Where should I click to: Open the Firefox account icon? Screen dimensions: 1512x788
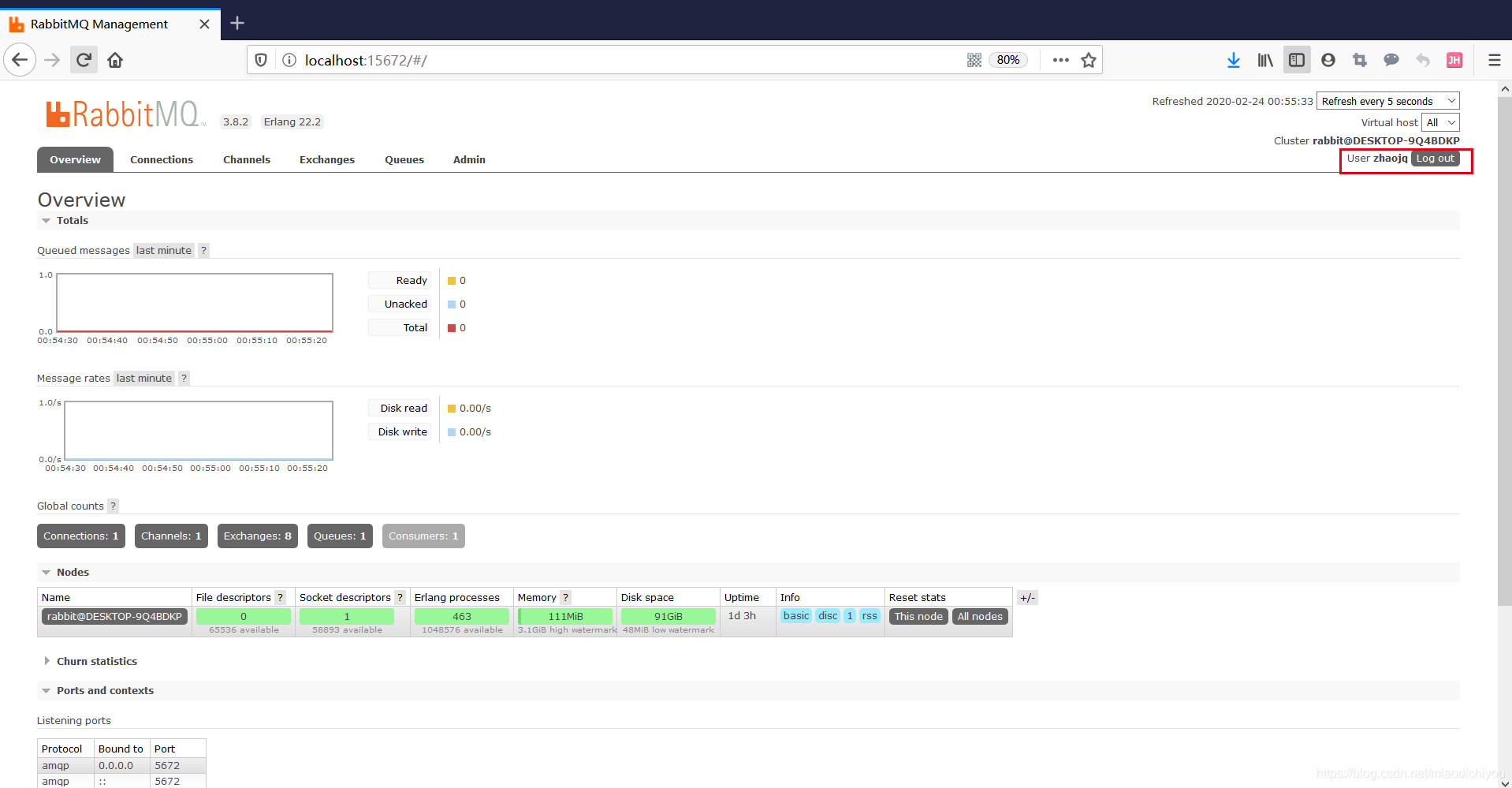(1328, 60)
